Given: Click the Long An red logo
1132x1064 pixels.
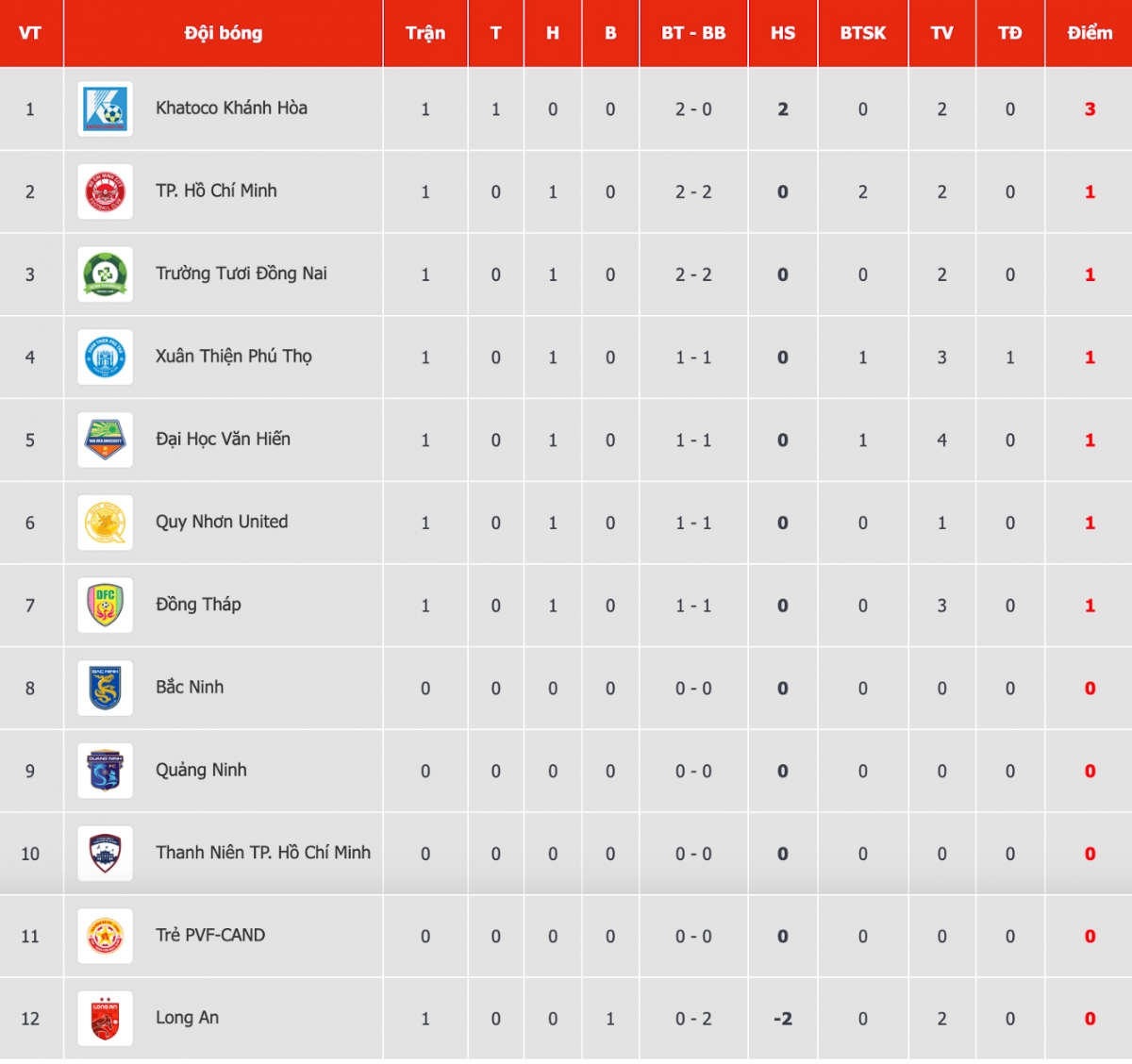Looking at the screenshot, I should (105, 1019).
